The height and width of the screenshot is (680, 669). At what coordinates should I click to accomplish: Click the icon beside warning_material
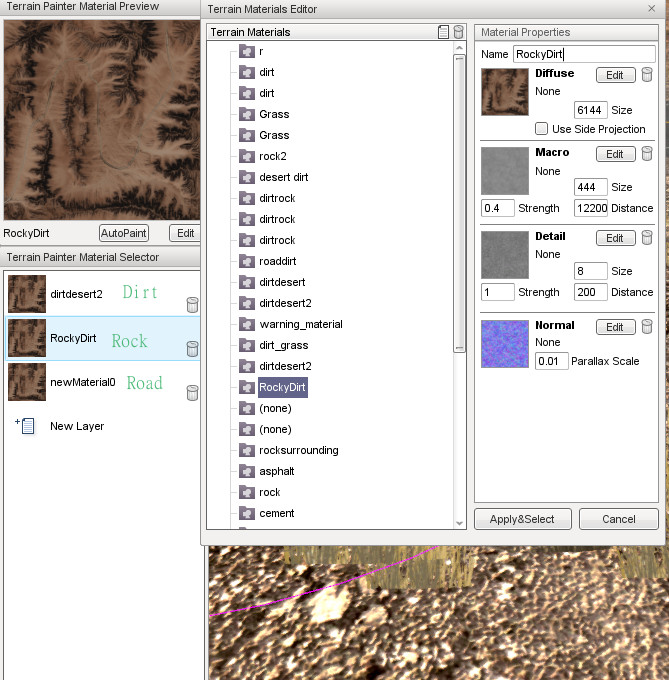pyautogui.click(x=247, y=324)
